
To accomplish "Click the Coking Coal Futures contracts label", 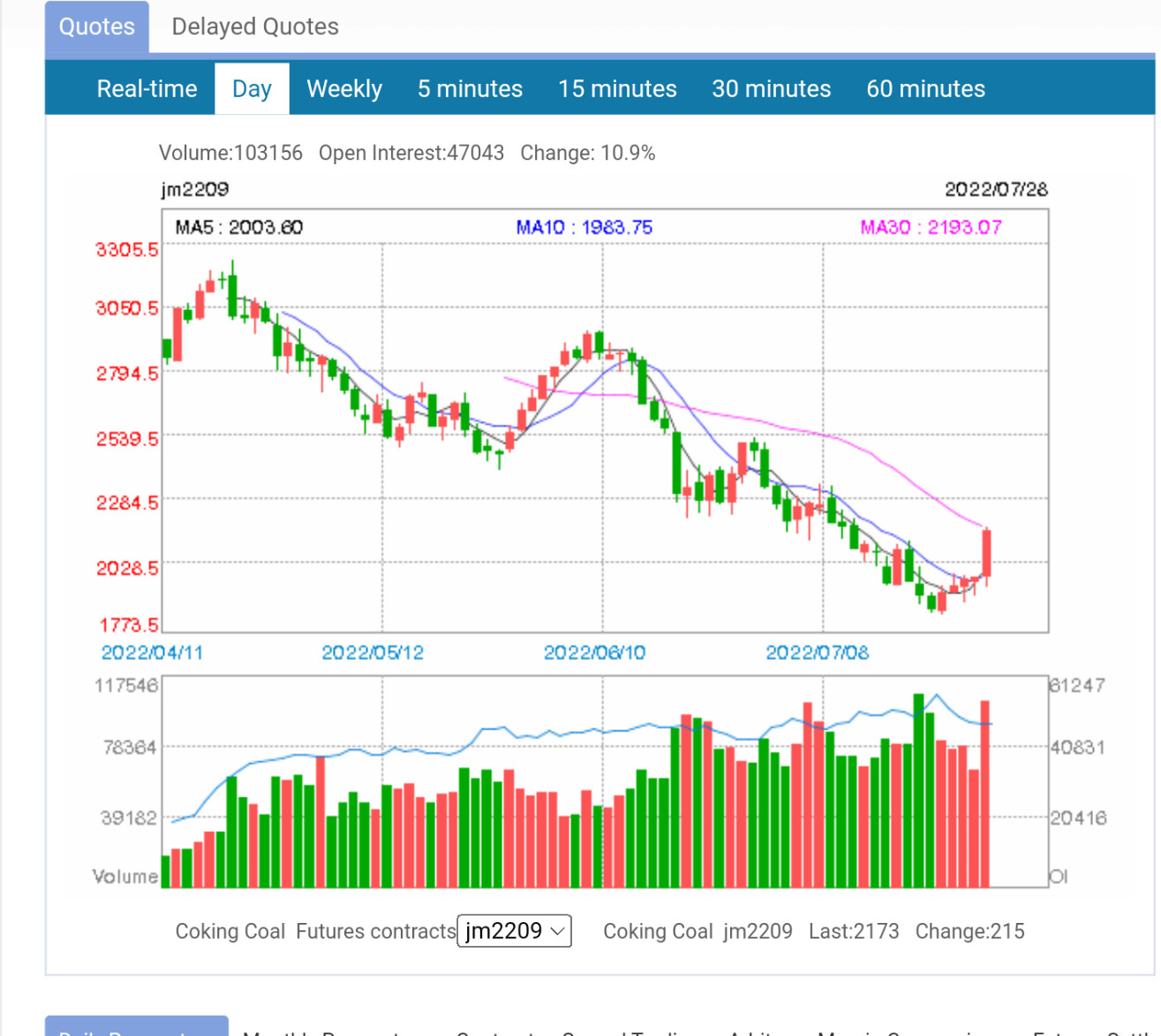I will (315, 931).
